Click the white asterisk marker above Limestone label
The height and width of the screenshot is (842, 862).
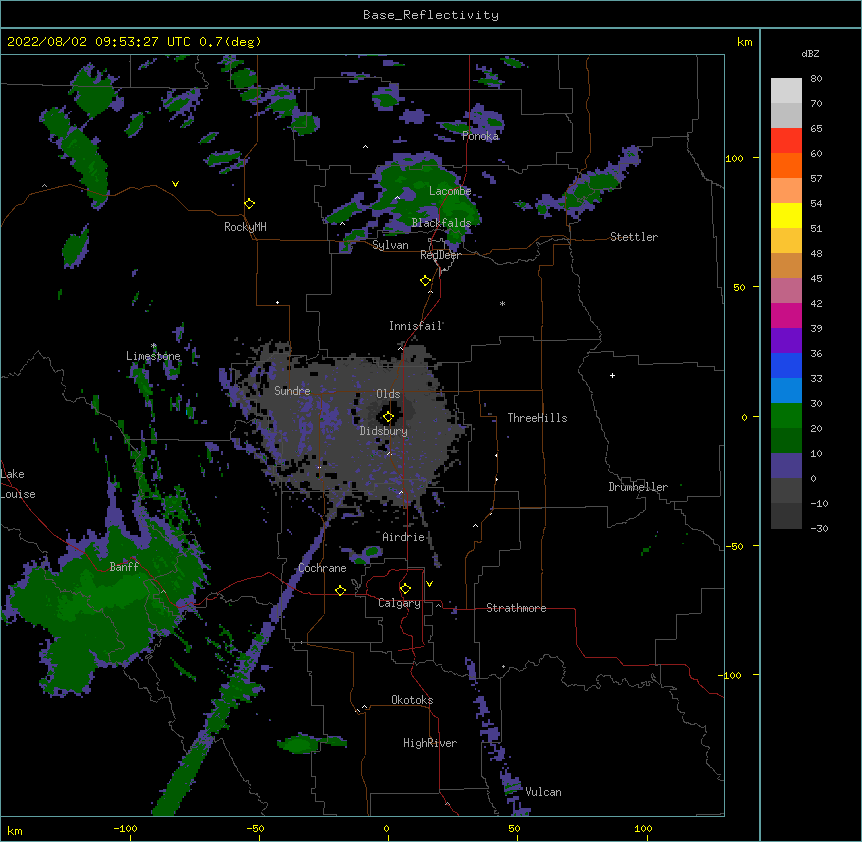click(153, 346)
